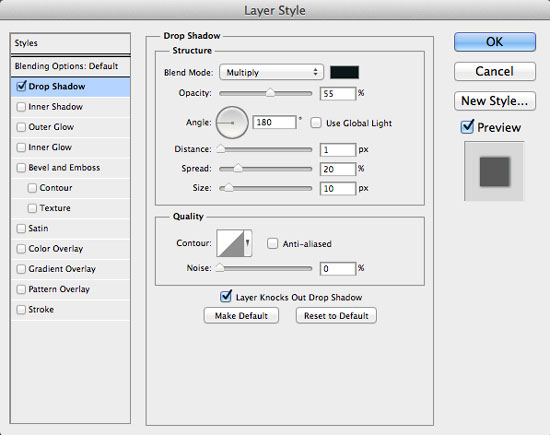
Task: Click the Make Default button
Action: tap(241, 316)
